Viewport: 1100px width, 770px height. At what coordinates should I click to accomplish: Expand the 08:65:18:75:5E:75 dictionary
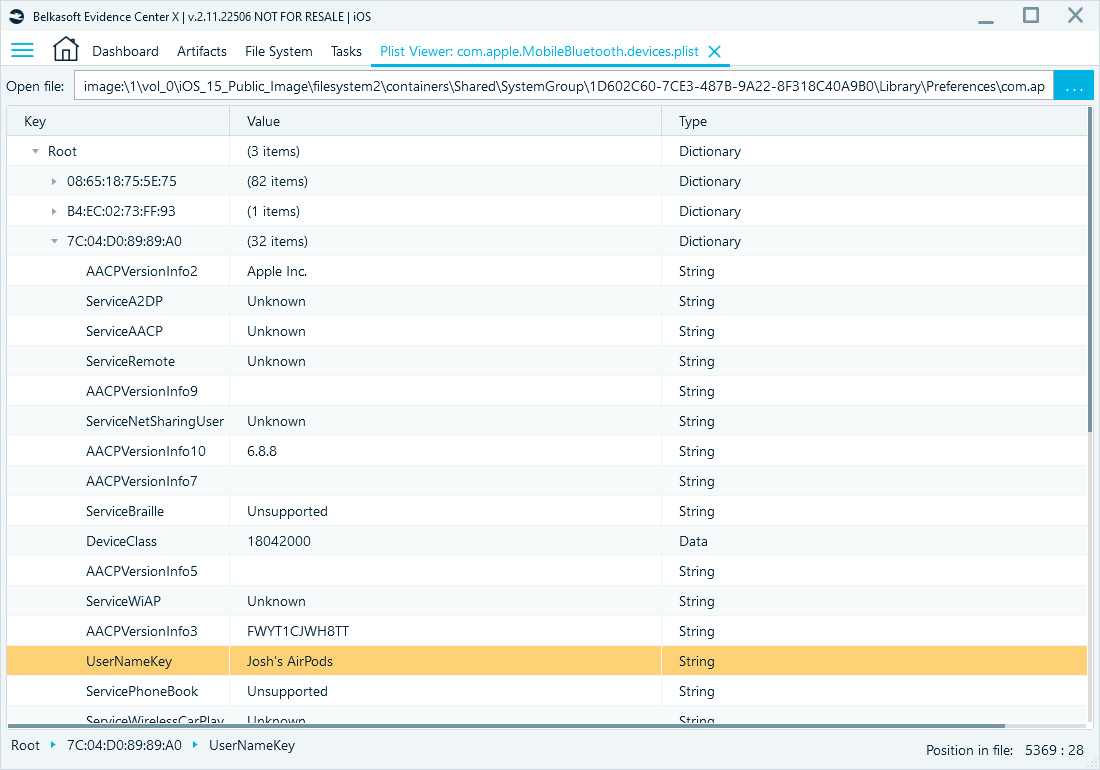[54, 182]
